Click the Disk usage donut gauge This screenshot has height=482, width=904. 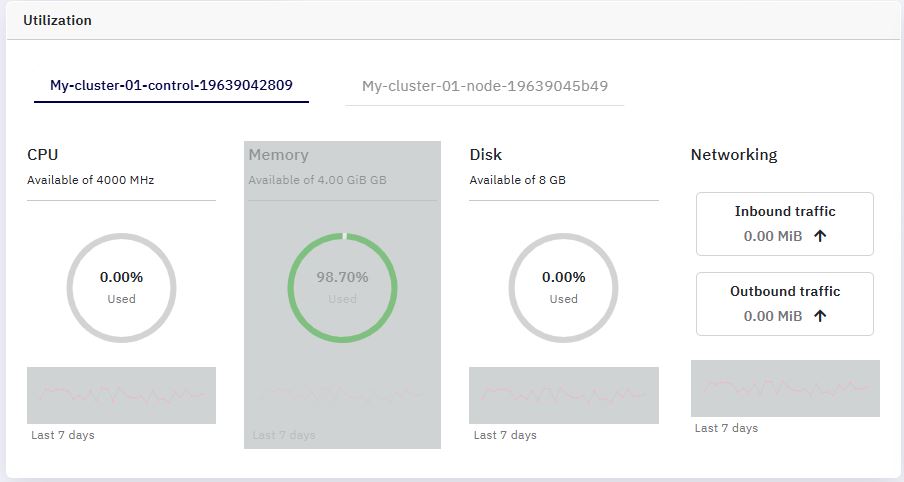(x=563, y=288)
